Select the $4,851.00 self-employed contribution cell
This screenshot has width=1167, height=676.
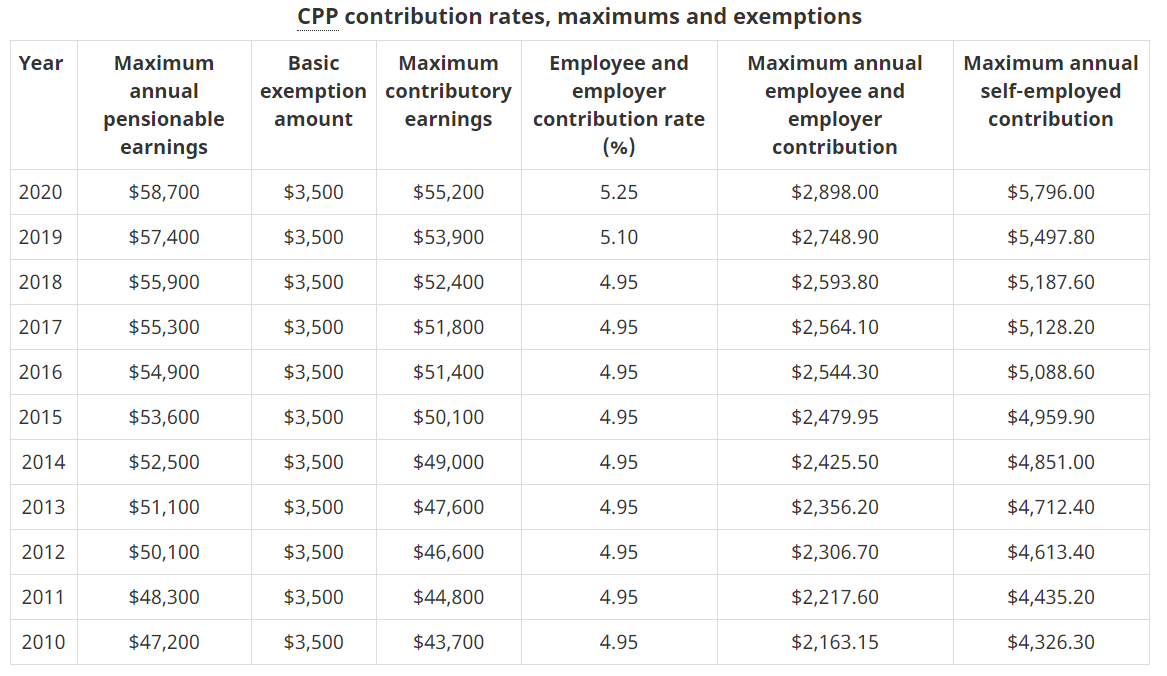coord(1050,462)
